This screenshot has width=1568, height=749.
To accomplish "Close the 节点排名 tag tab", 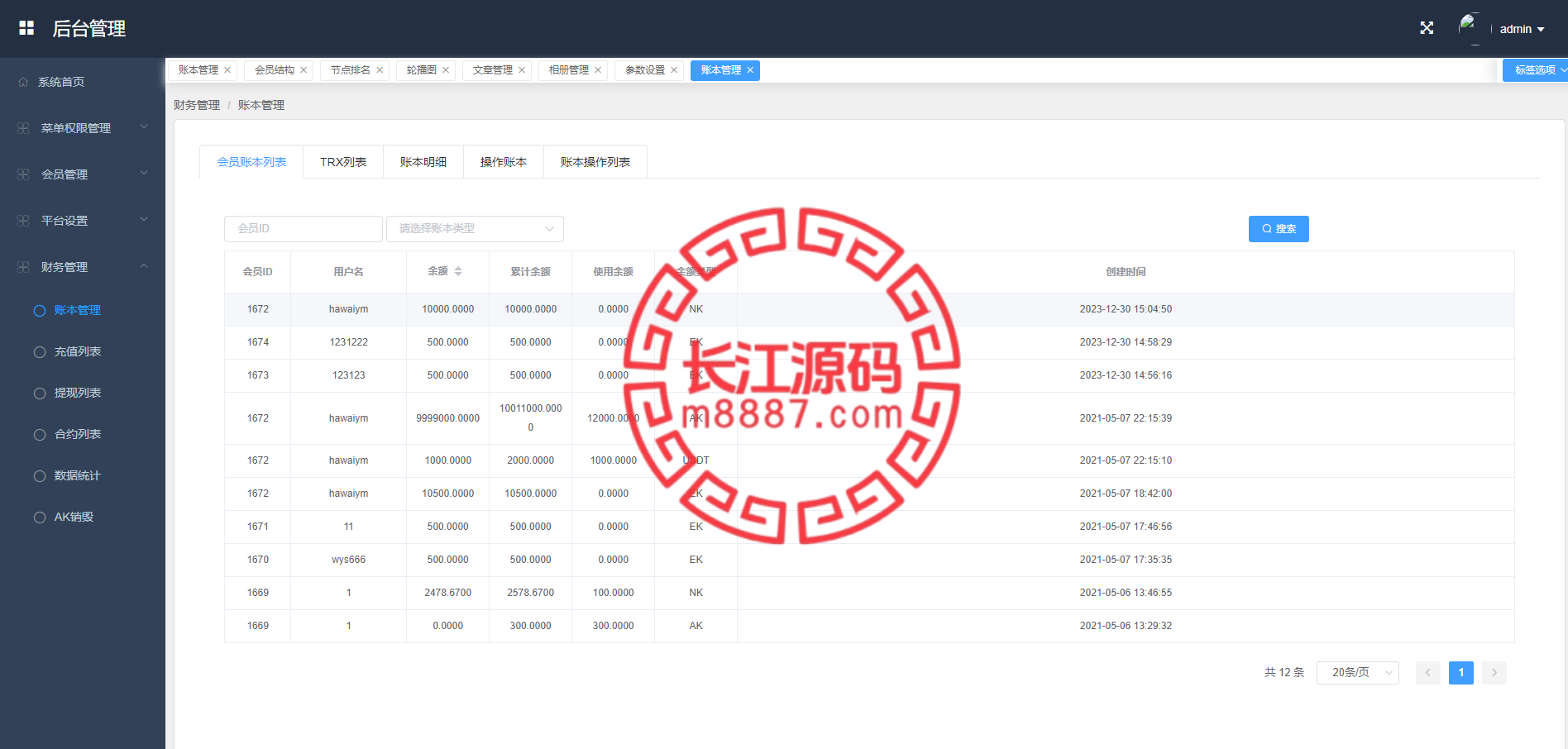I will coord(380,70).
